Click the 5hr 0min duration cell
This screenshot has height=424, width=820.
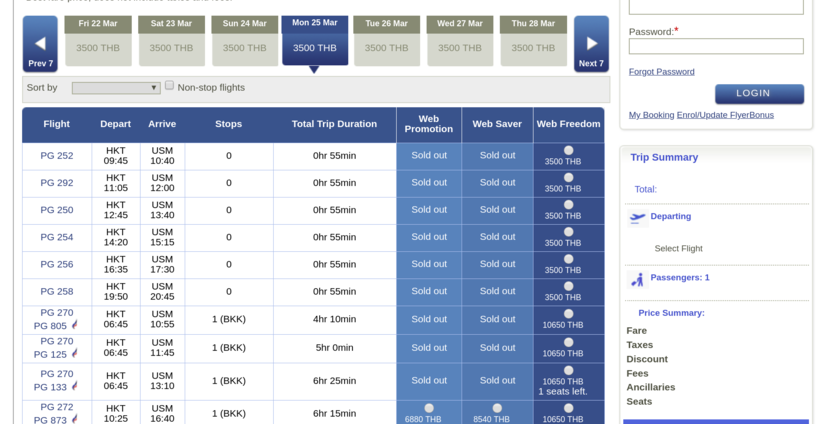point(334,348)
